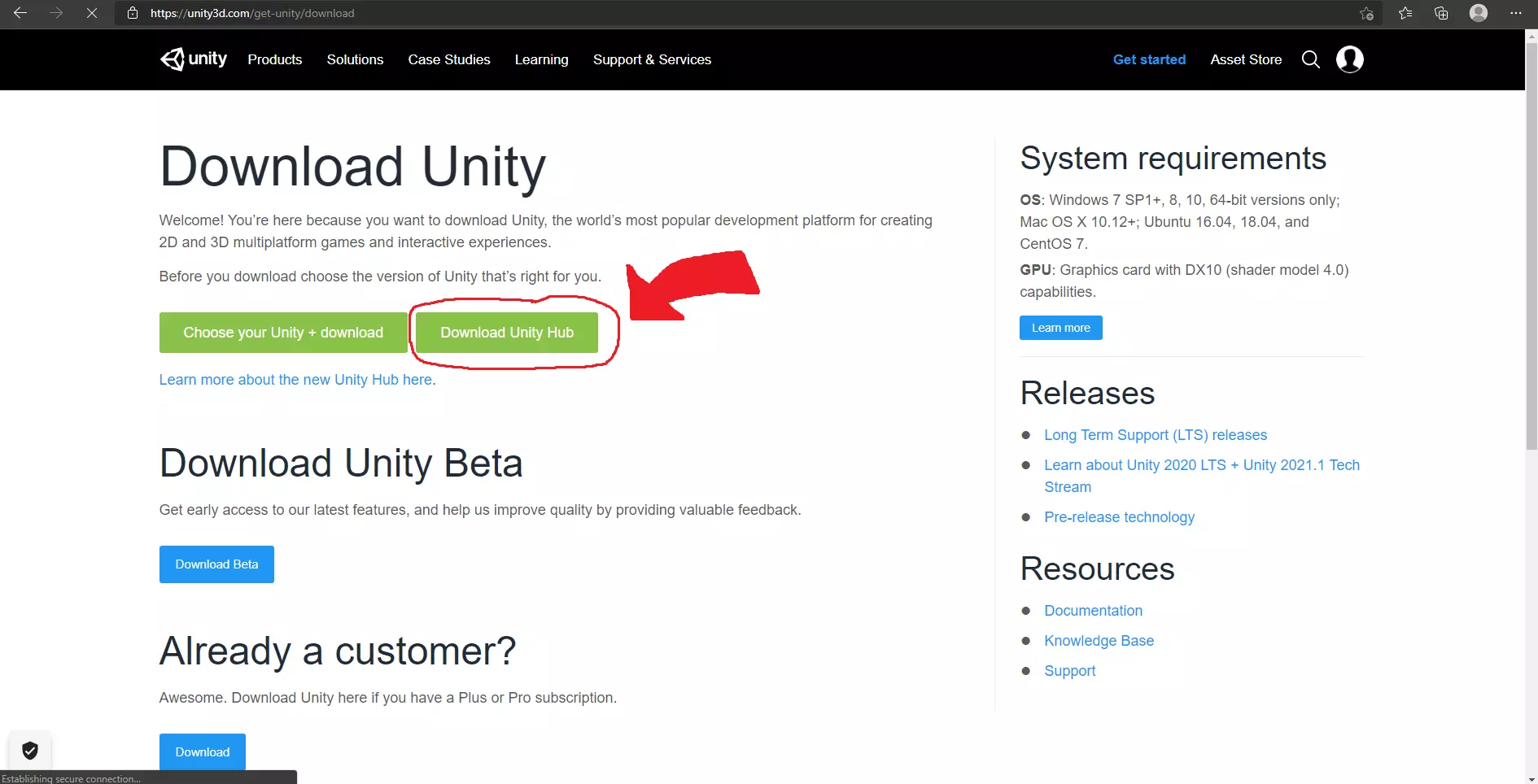Open the Unity account profile icon
1538x784 pixels.
coord(1349,59)
